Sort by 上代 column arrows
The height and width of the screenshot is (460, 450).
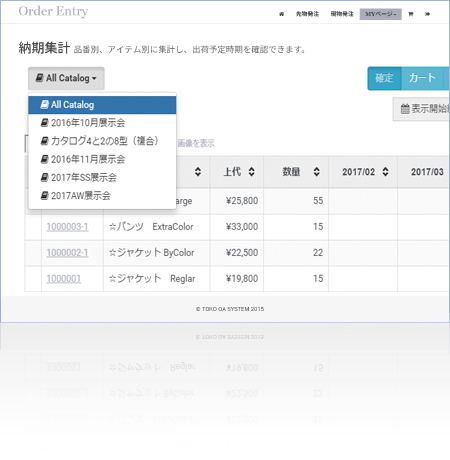(252, 172)
